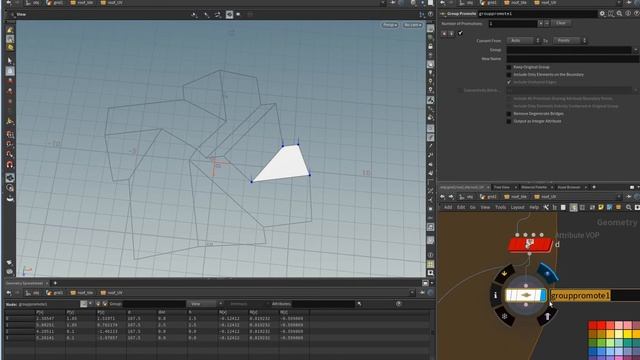Click the obj item in spreadsheet path bar
This screenshot has height=360, width=640.
click(x=32, y=293)
